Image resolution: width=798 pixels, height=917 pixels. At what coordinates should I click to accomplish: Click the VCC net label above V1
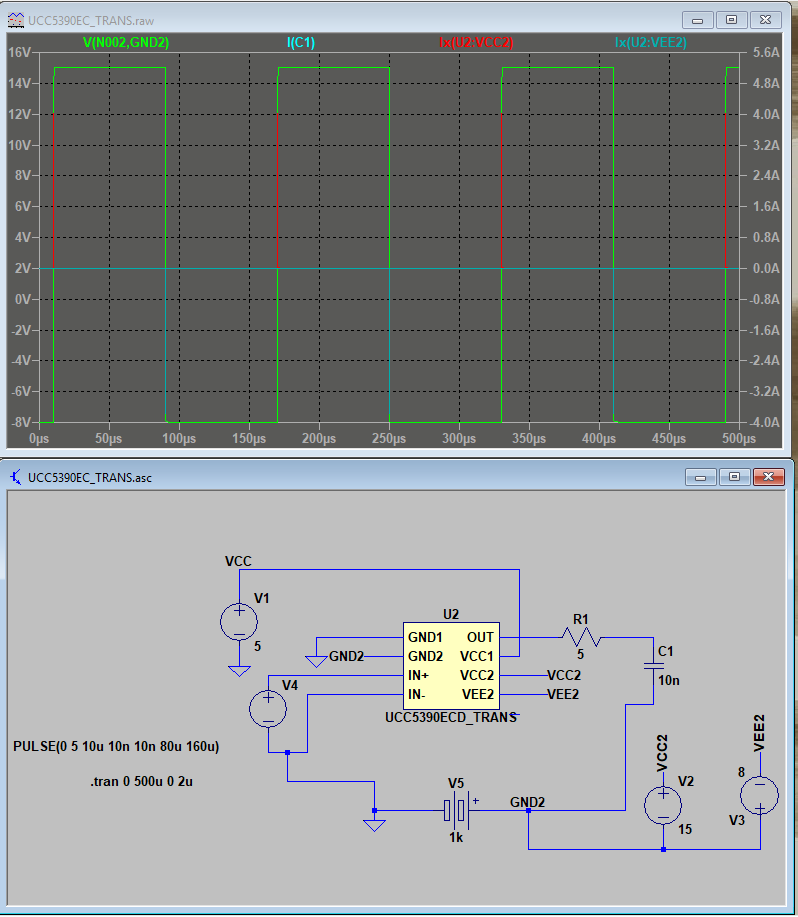tap(239, 561)
